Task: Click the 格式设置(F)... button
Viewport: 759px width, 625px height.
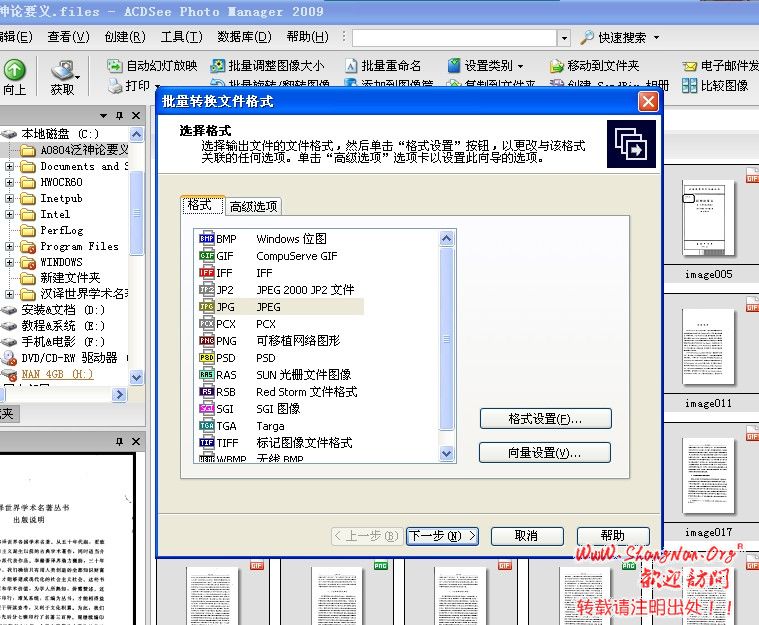Action: (546, 419)
